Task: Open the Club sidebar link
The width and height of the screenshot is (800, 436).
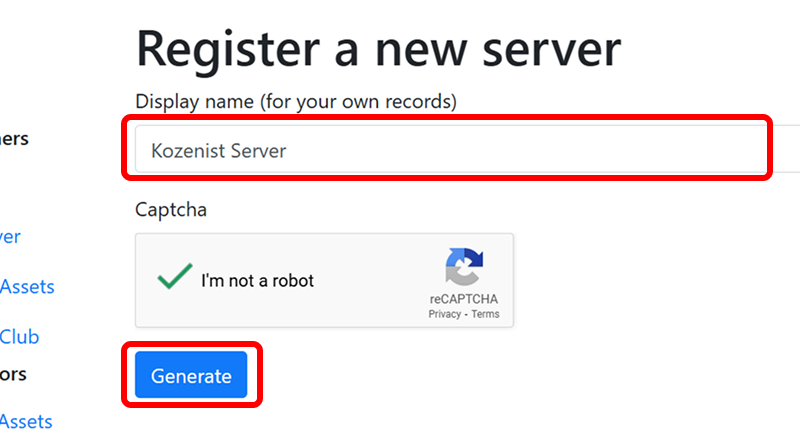Action: coord(19,337)
